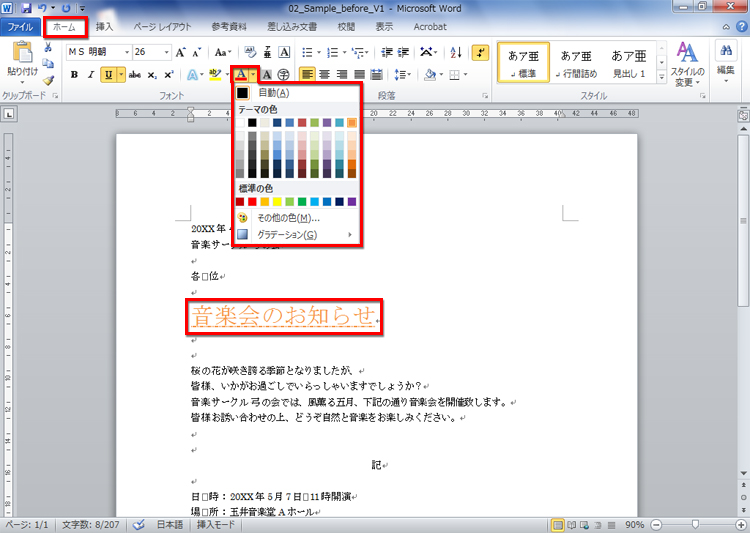Switch to the Acrobat tab
The width and height of the screenshot is (750, 533).
click(x=430, y=27)
